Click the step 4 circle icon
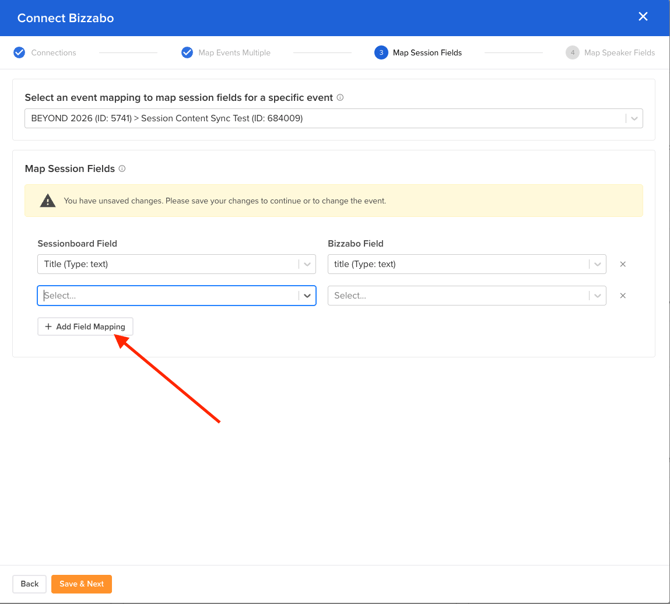The image size is (670, 604). pos(572,52)
